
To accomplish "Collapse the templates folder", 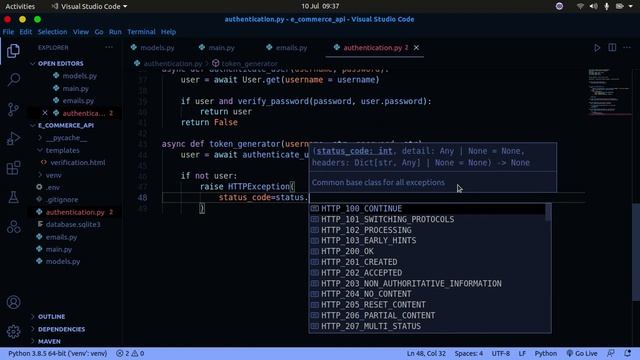I will tap(62, 150).
